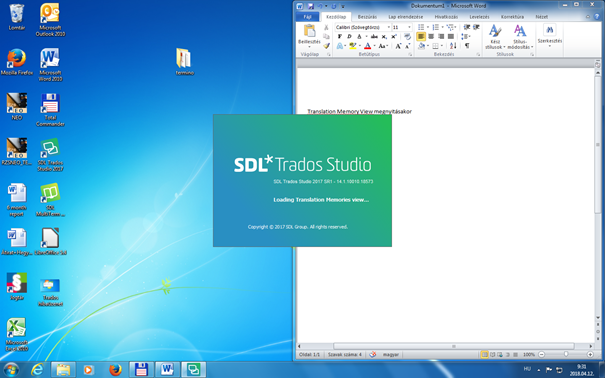This screenshot has width=605, height=378.
Task: Open Total Commander from the taskbar
Action: pos(142,370)
